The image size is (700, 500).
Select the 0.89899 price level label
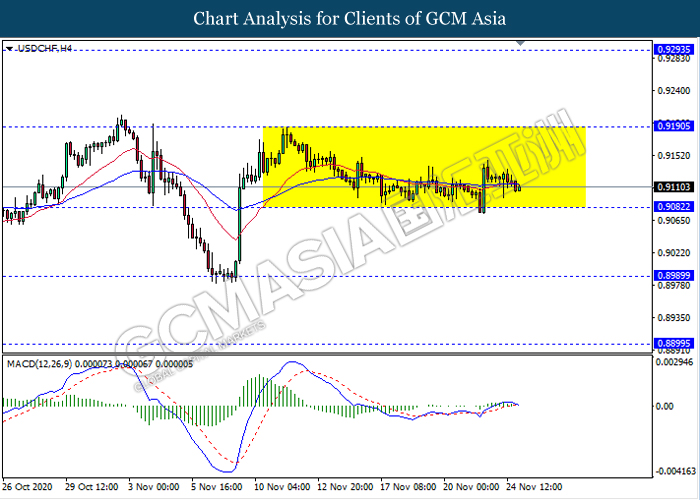[674, 275]
